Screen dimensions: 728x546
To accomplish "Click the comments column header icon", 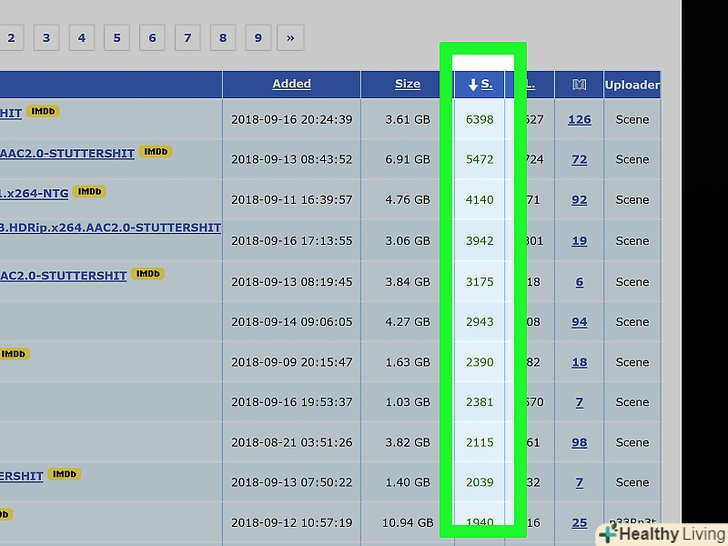I will coord(579,84).
